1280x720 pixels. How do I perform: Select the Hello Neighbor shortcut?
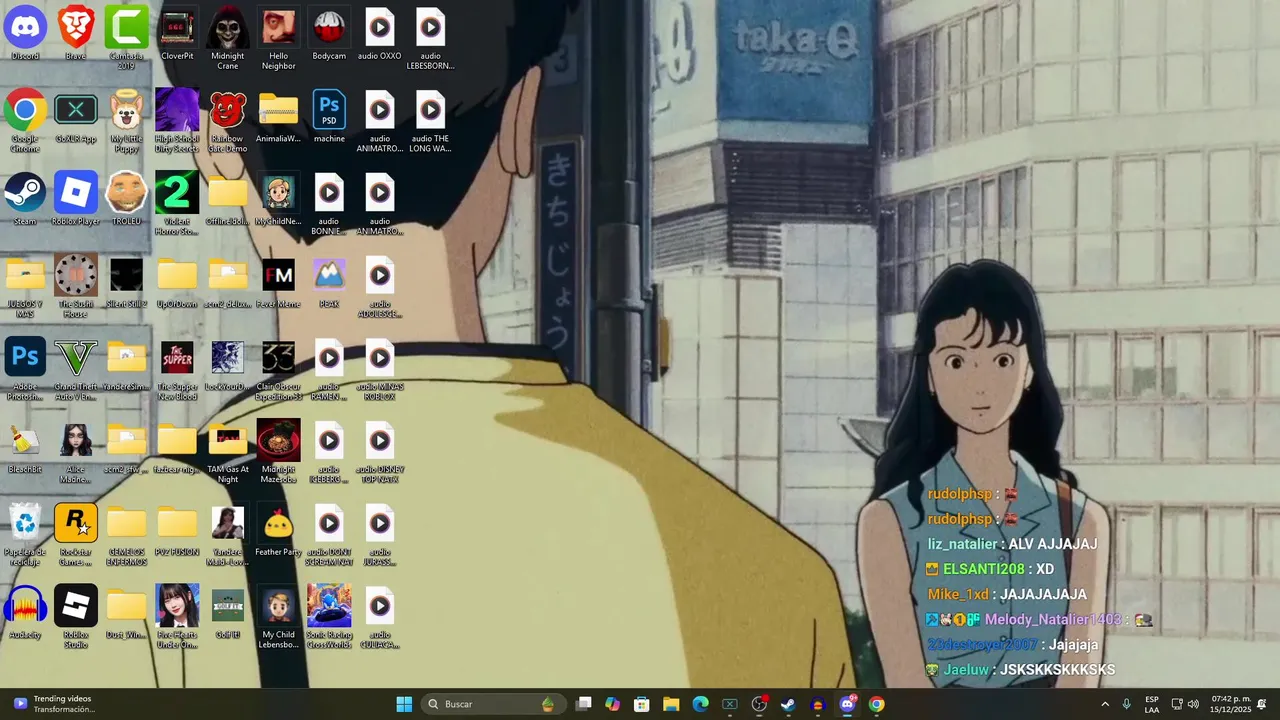click(x=278, y=38)
